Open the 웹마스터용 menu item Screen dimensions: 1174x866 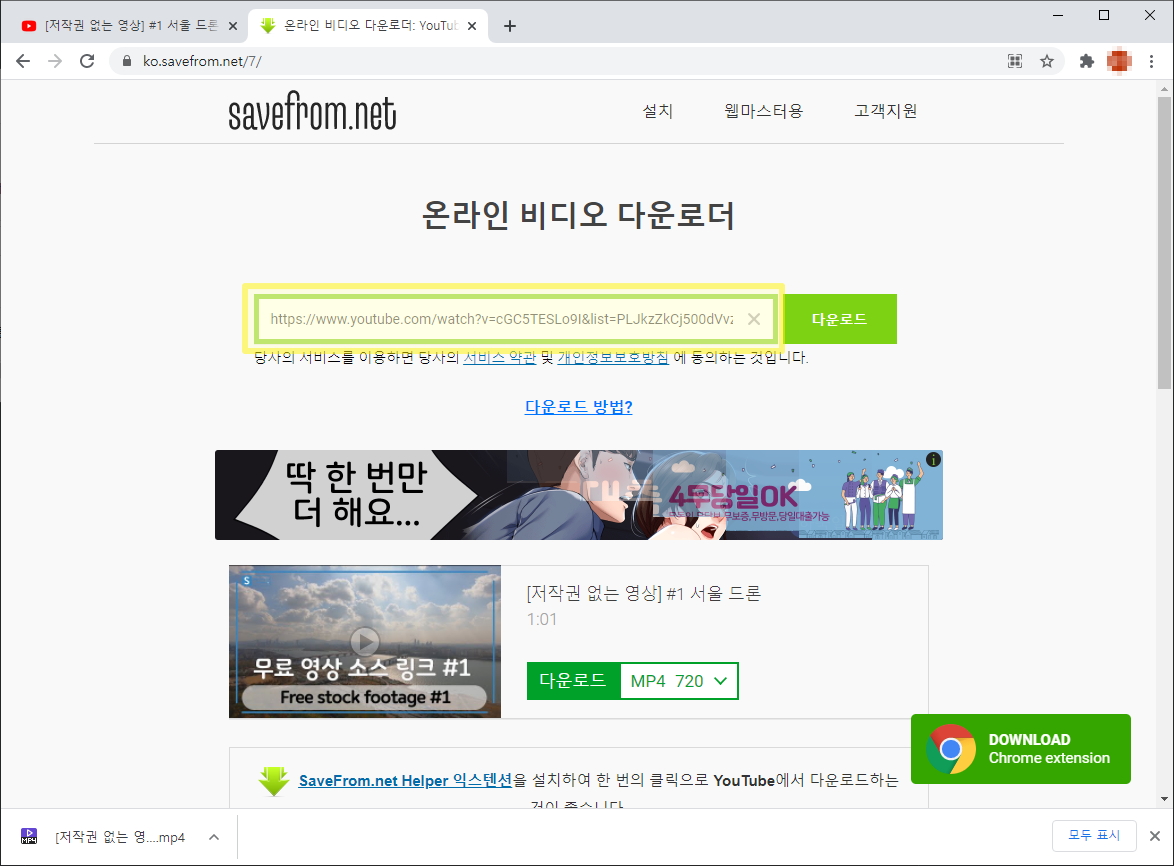click(763, 111)
